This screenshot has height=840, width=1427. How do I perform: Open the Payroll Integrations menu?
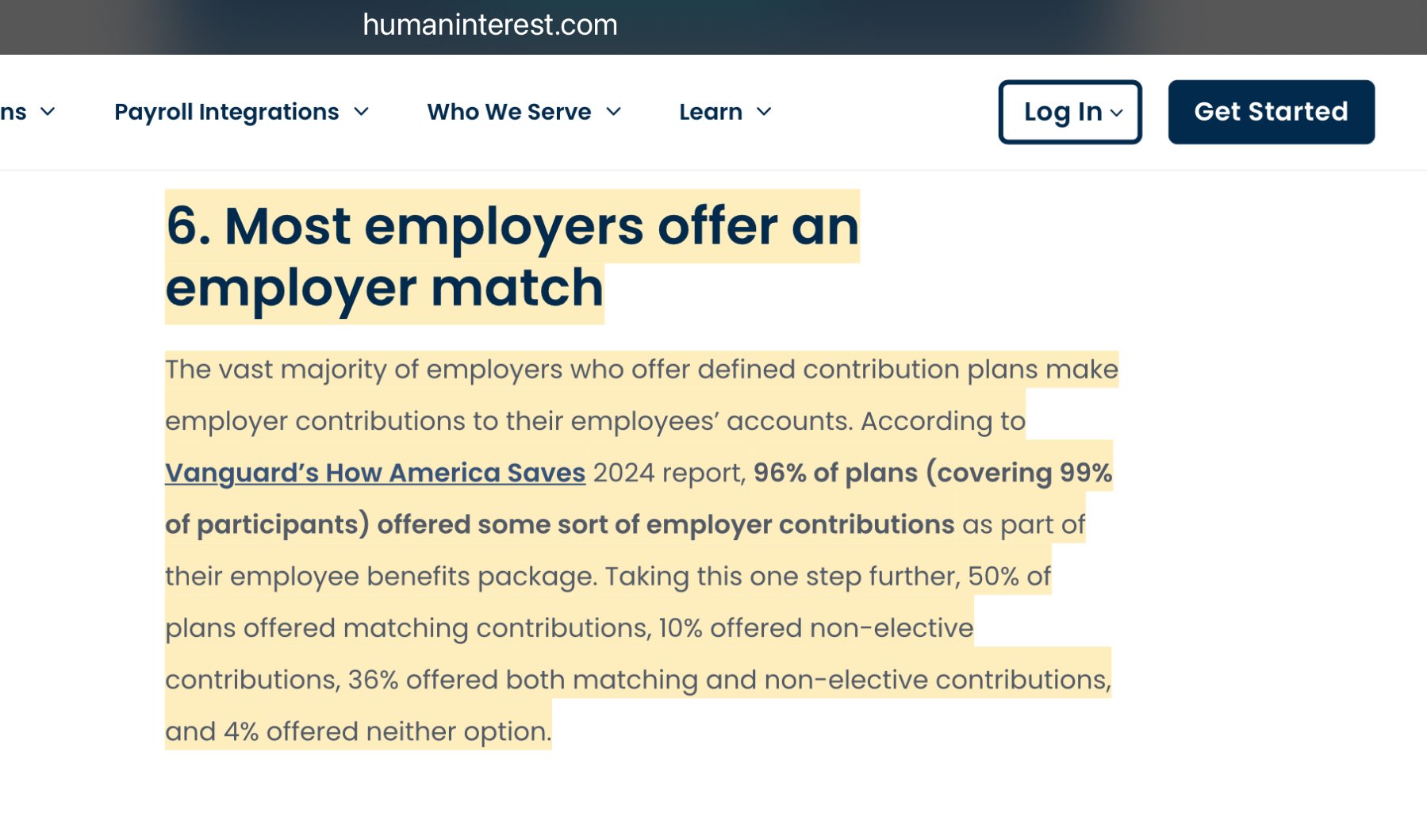coord(241,112)
